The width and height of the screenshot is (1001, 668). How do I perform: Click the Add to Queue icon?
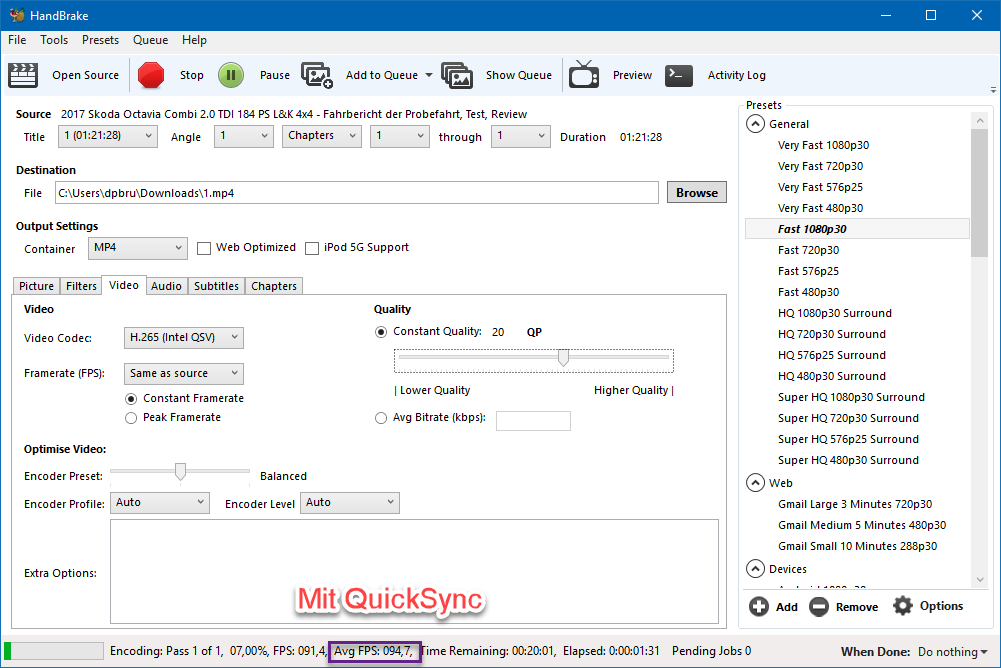point(317,75)
